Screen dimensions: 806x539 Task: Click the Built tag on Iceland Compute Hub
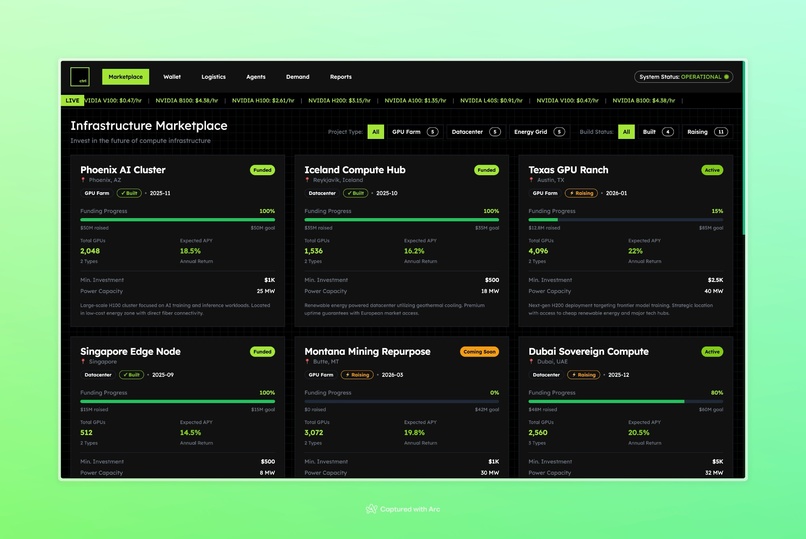point(355,193)
